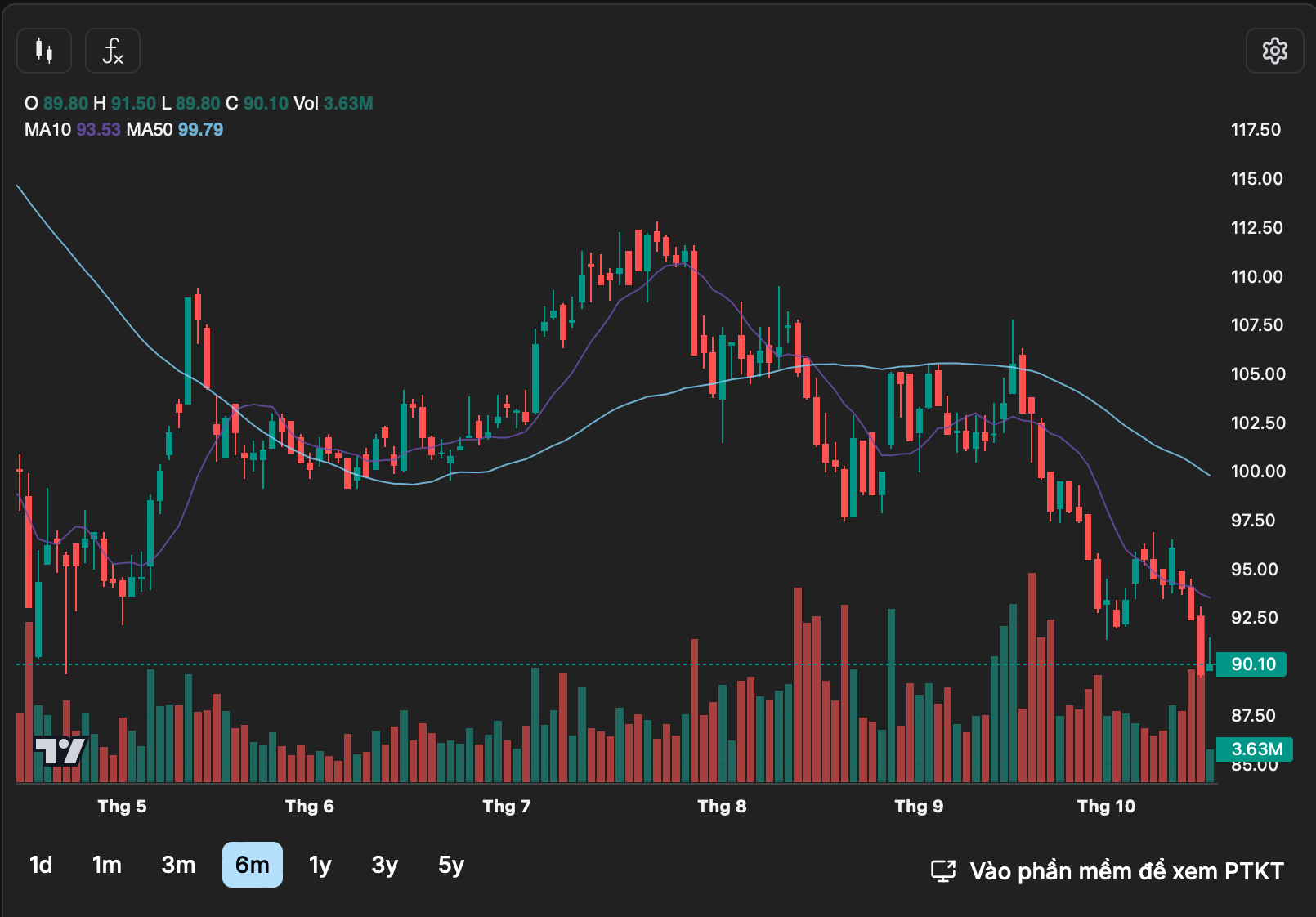Viewport: 1316px width, 917px height.
Task: Click the Thg 10 date axis label
Action: pos(1106,807)
